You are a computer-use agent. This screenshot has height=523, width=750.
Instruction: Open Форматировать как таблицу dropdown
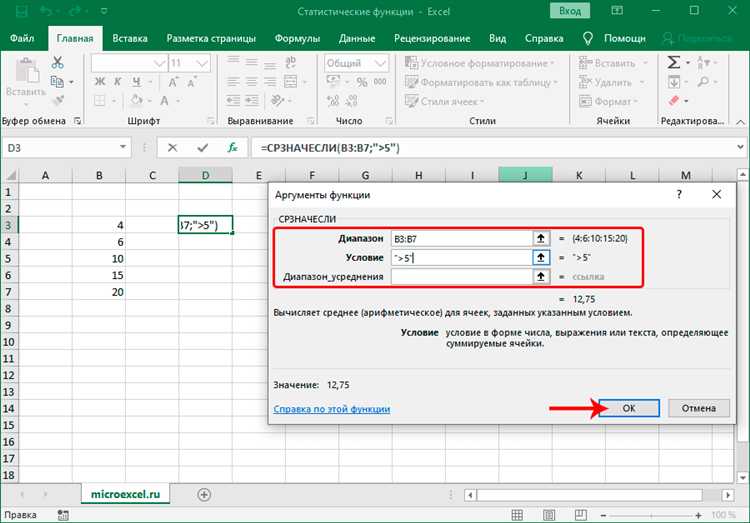click(x=481, y=82)
